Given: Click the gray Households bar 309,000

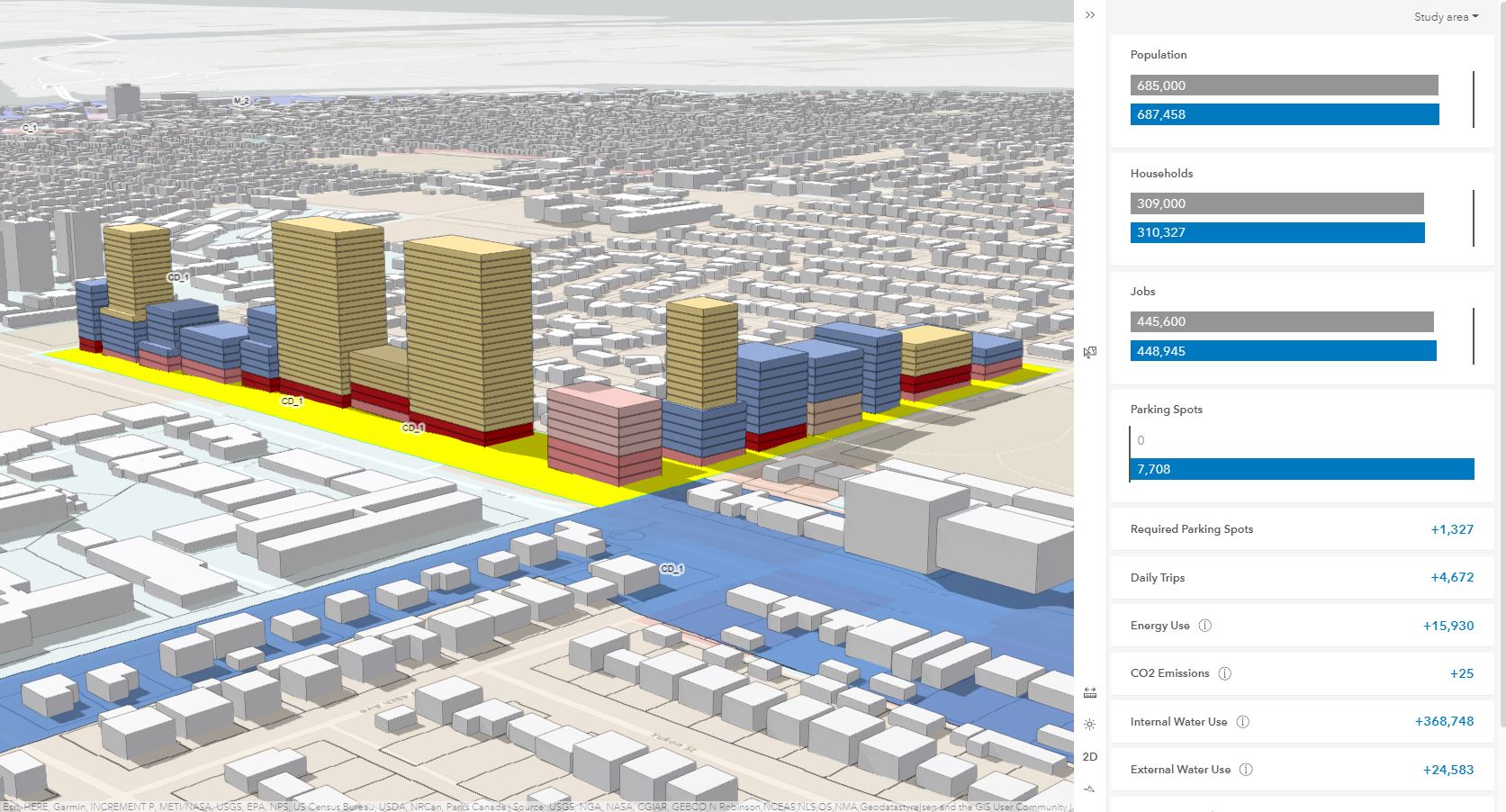Looking at the screenshot, I should tap(1276, 203).
